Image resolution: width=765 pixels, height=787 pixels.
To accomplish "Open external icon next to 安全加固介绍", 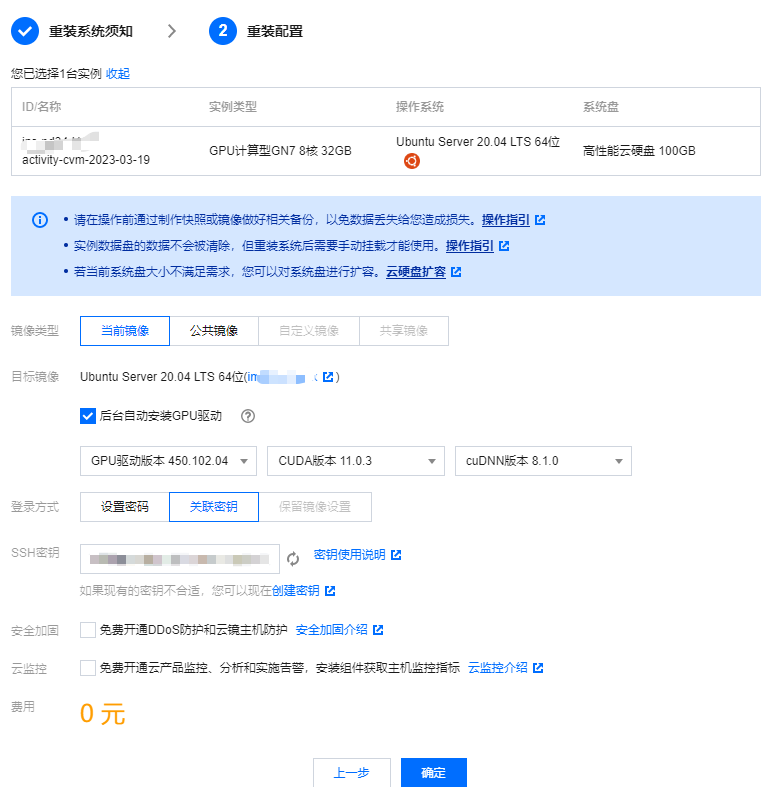I will [378, 630].
